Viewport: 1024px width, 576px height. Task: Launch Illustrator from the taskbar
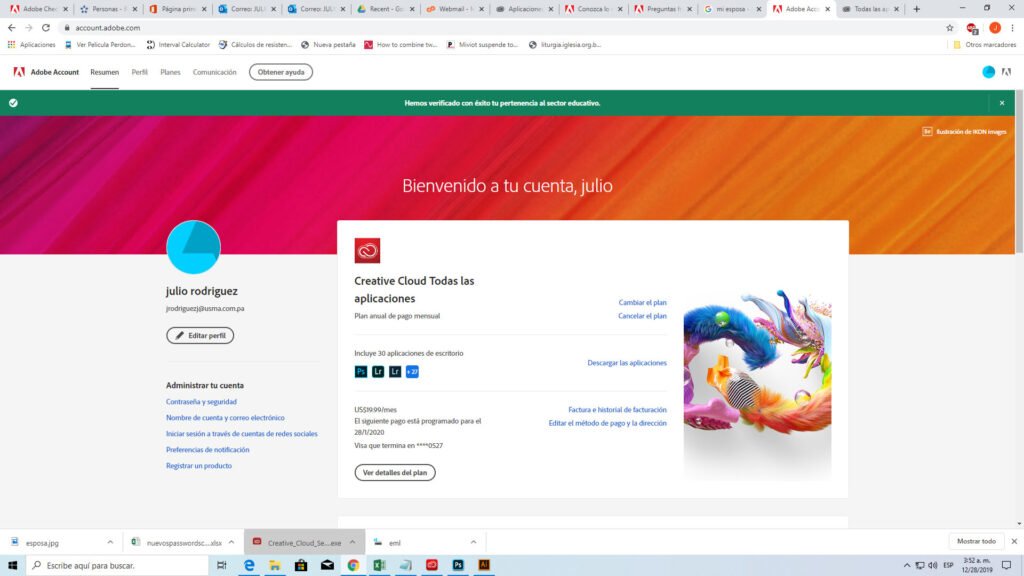point(485,565)
